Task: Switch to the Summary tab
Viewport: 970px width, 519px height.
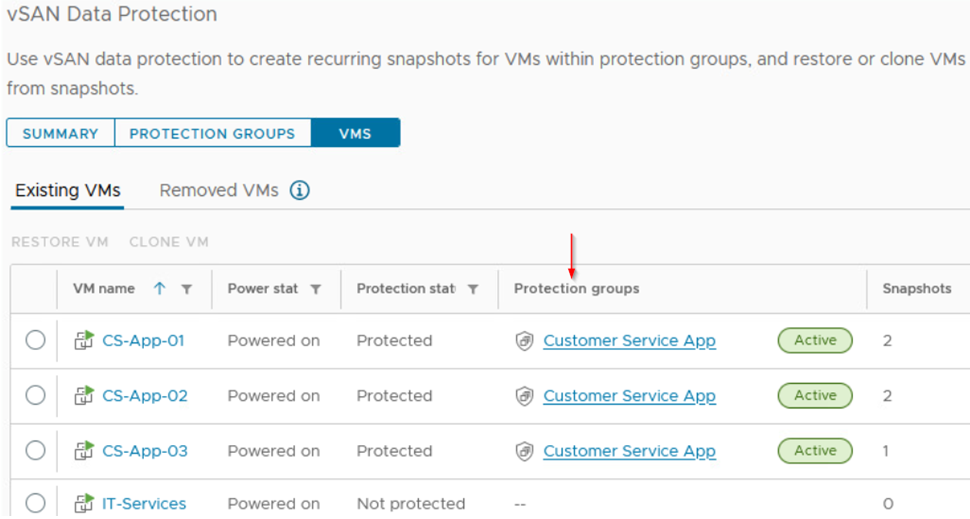Action: tap(61, 133)
